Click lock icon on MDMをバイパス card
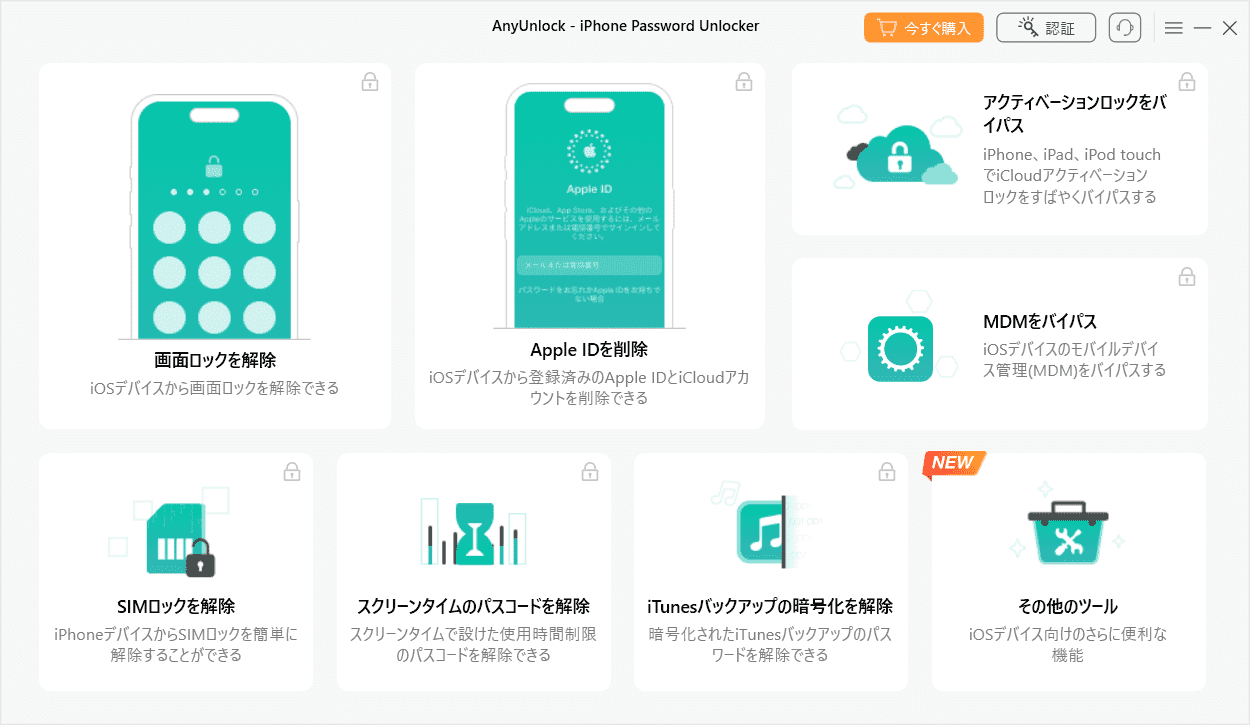The image size is (1250, 725). pos(1187,276)
